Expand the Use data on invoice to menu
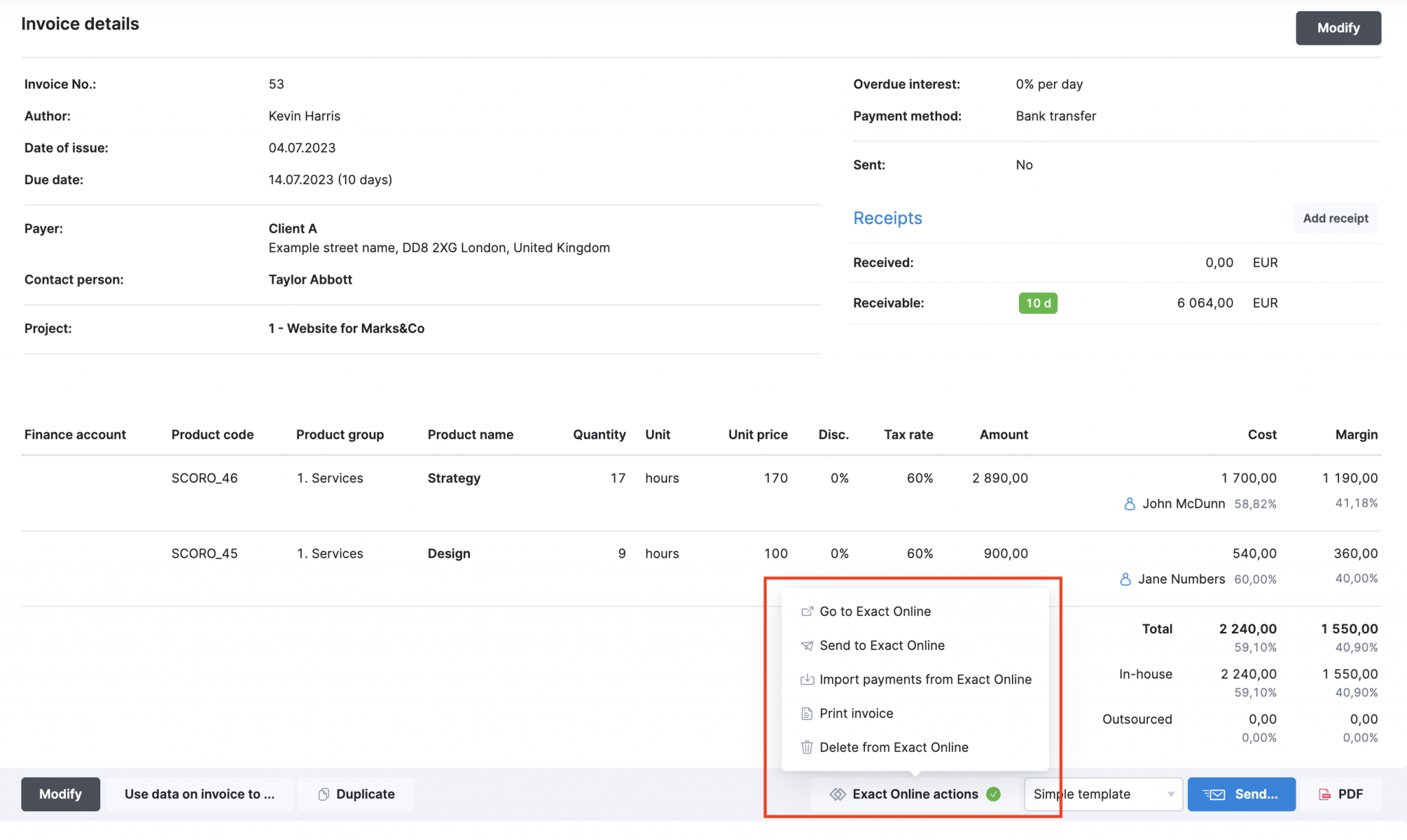This screenshot has width=1407, height=840. click(x=200, y=794)
